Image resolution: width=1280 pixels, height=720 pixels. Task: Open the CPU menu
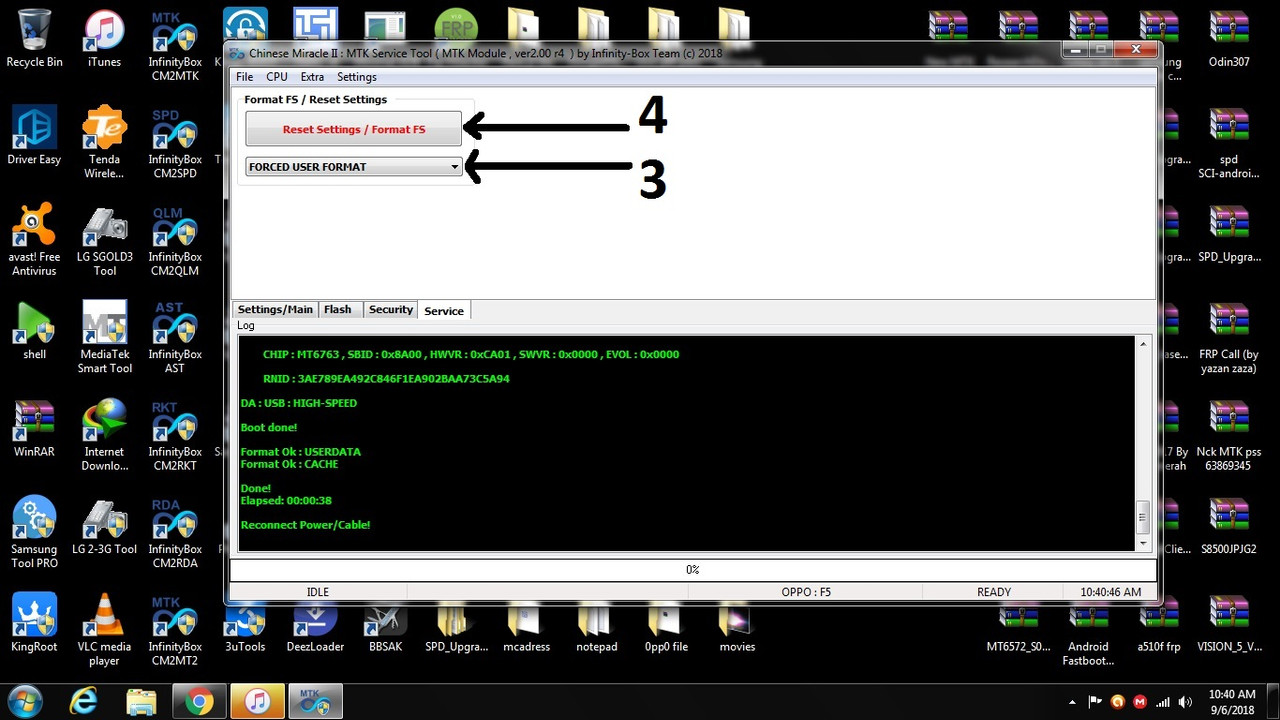[x=277, y=77]
